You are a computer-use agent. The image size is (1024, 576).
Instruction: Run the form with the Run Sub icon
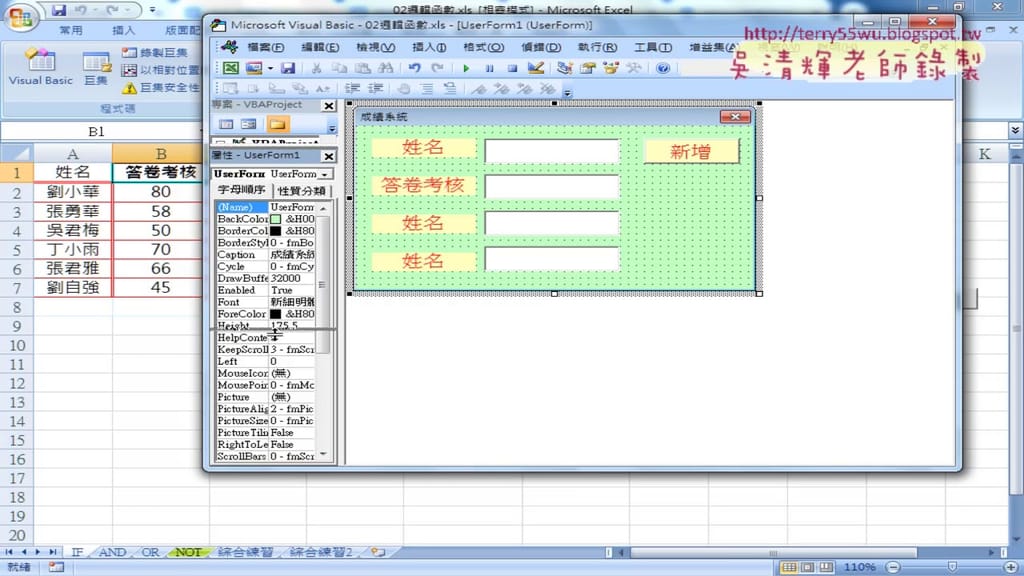click(467, 68)
